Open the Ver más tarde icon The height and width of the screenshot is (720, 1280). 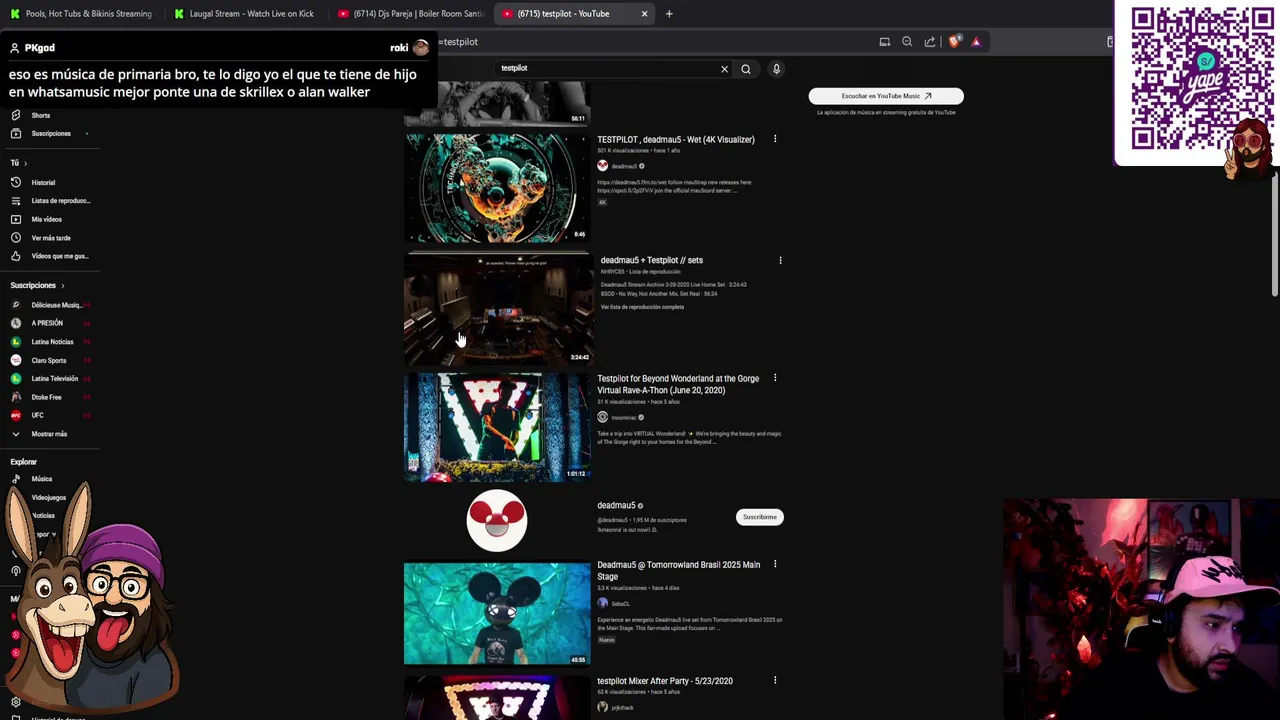pos(15,238)
